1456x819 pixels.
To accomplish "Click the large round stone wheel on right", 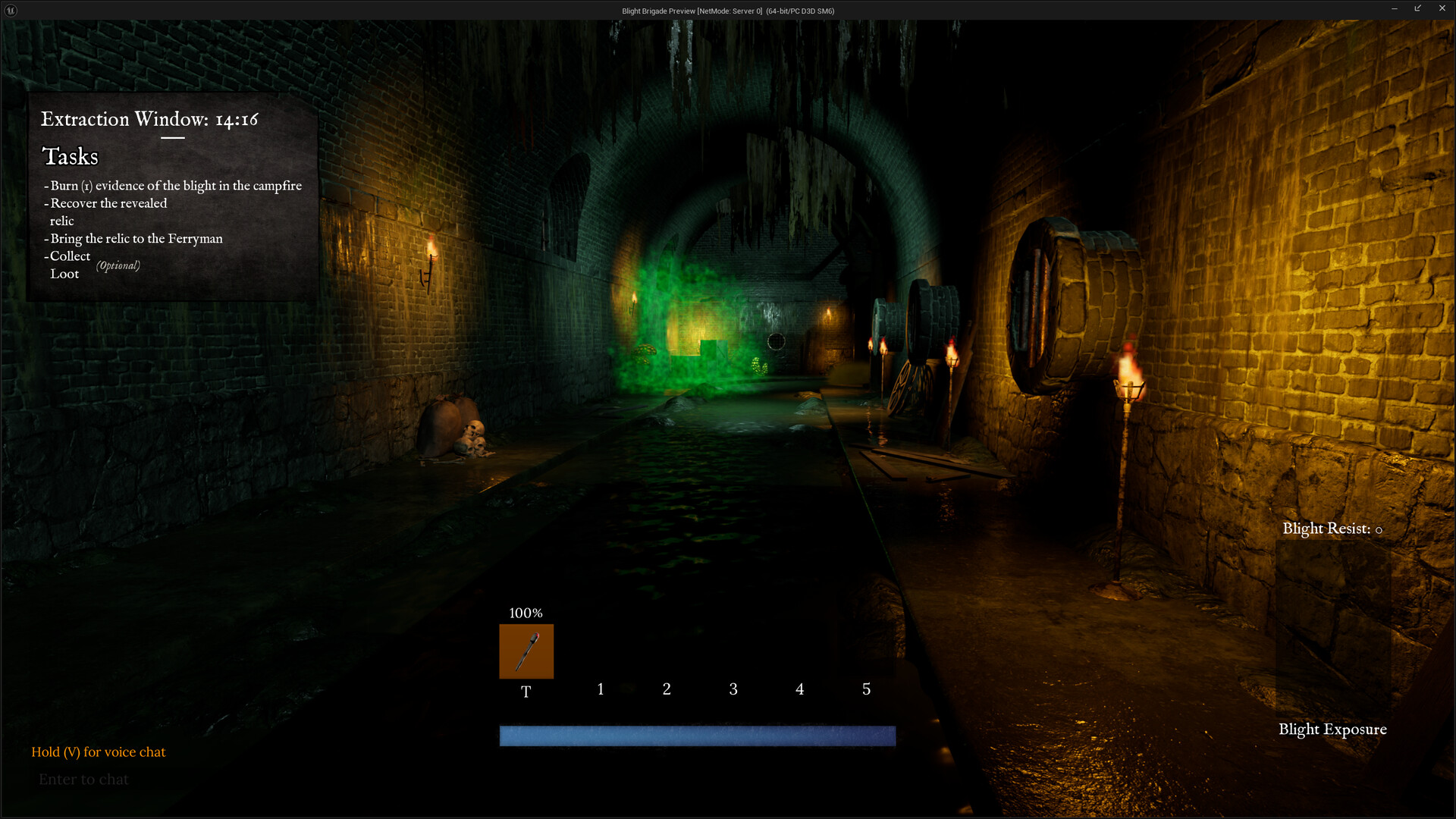I will (1073, 306).
